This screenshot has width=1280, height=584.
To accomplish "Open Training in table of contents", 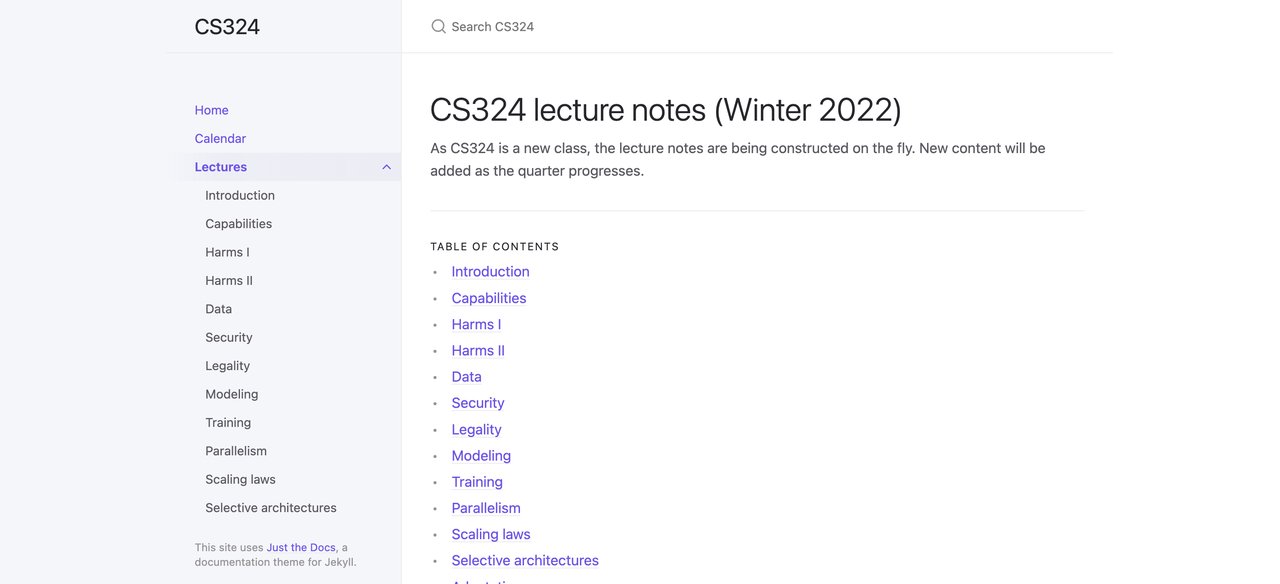I will pos(477,482).
